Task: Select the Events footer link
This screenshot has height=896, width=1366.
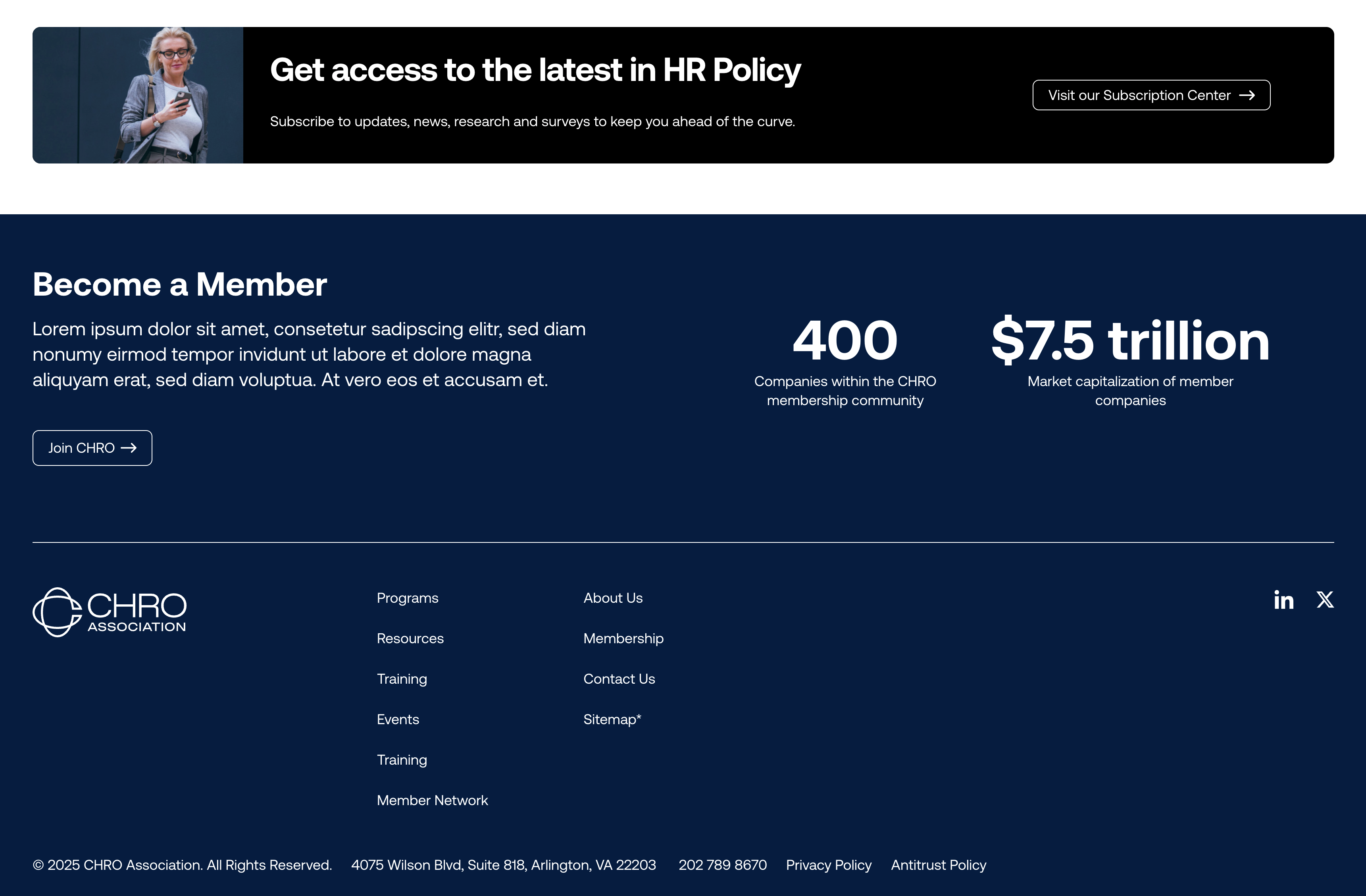Action: point(398,720)
